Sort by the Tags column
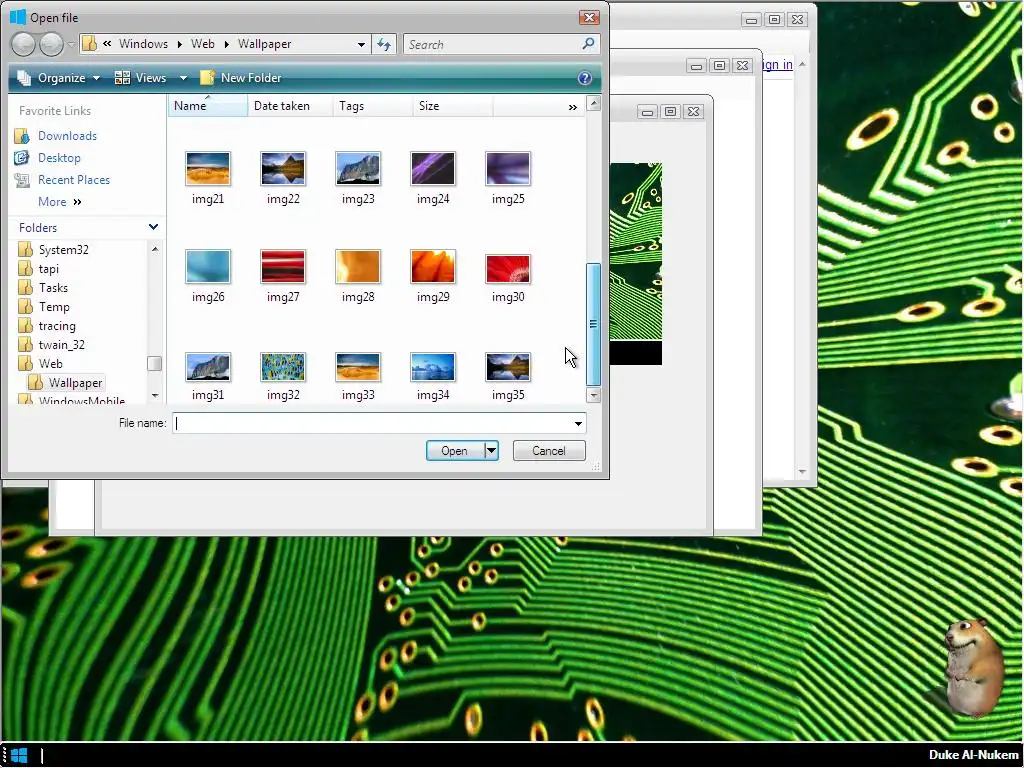The width and height of the screenshot is (1024, 768). [x=373, y=106]
